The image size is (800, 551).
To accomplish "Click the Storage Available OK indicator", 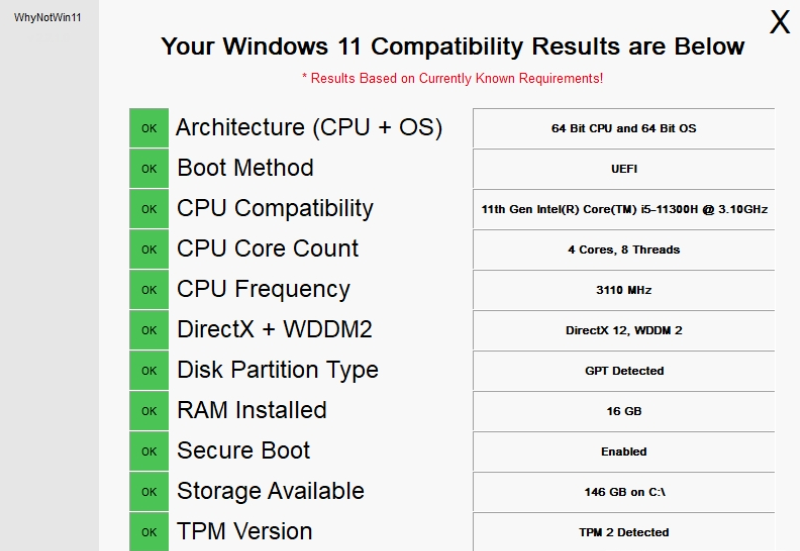I will [x=149, y=492].
